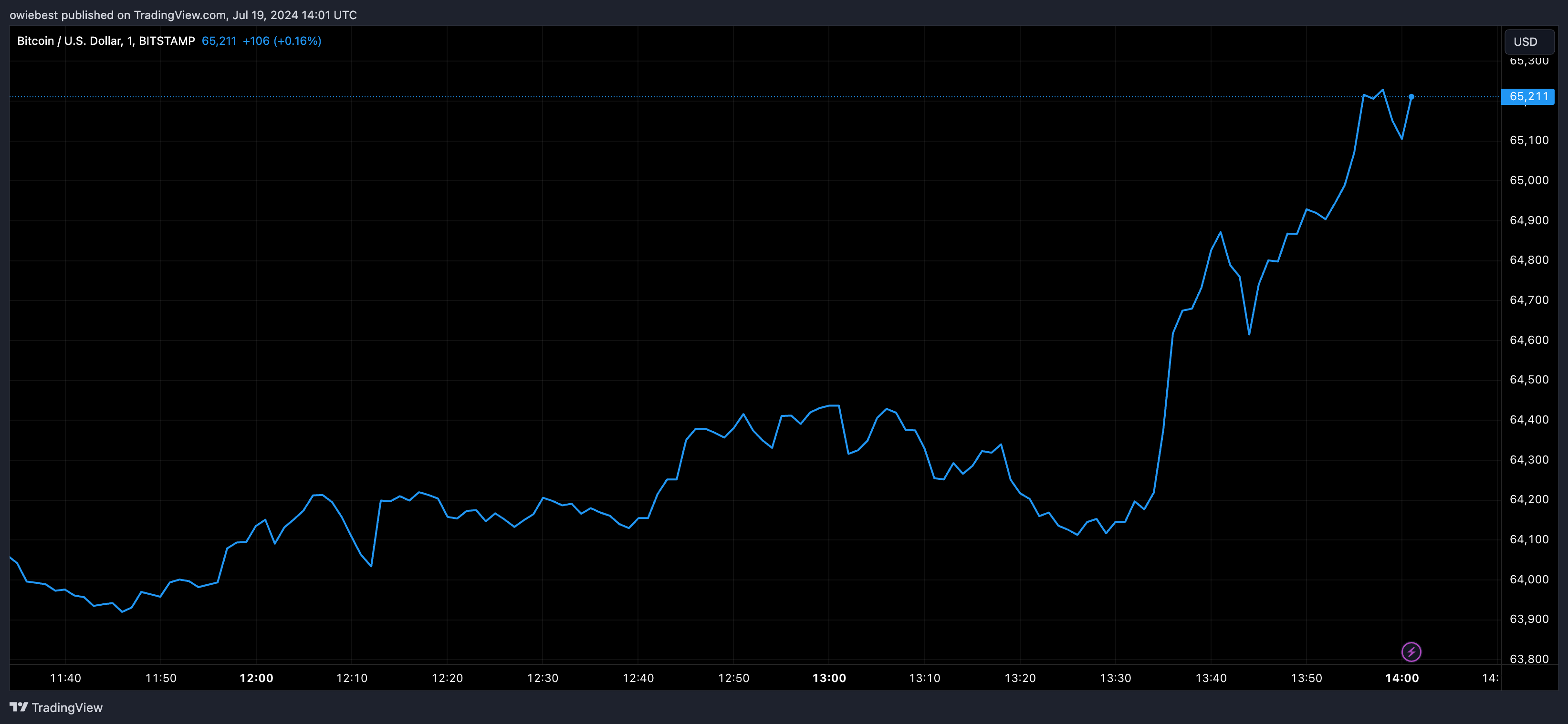Screen dimensions: 1568x724
Task: Click the 65,000 price axis label
Action: click(1529, 180)
